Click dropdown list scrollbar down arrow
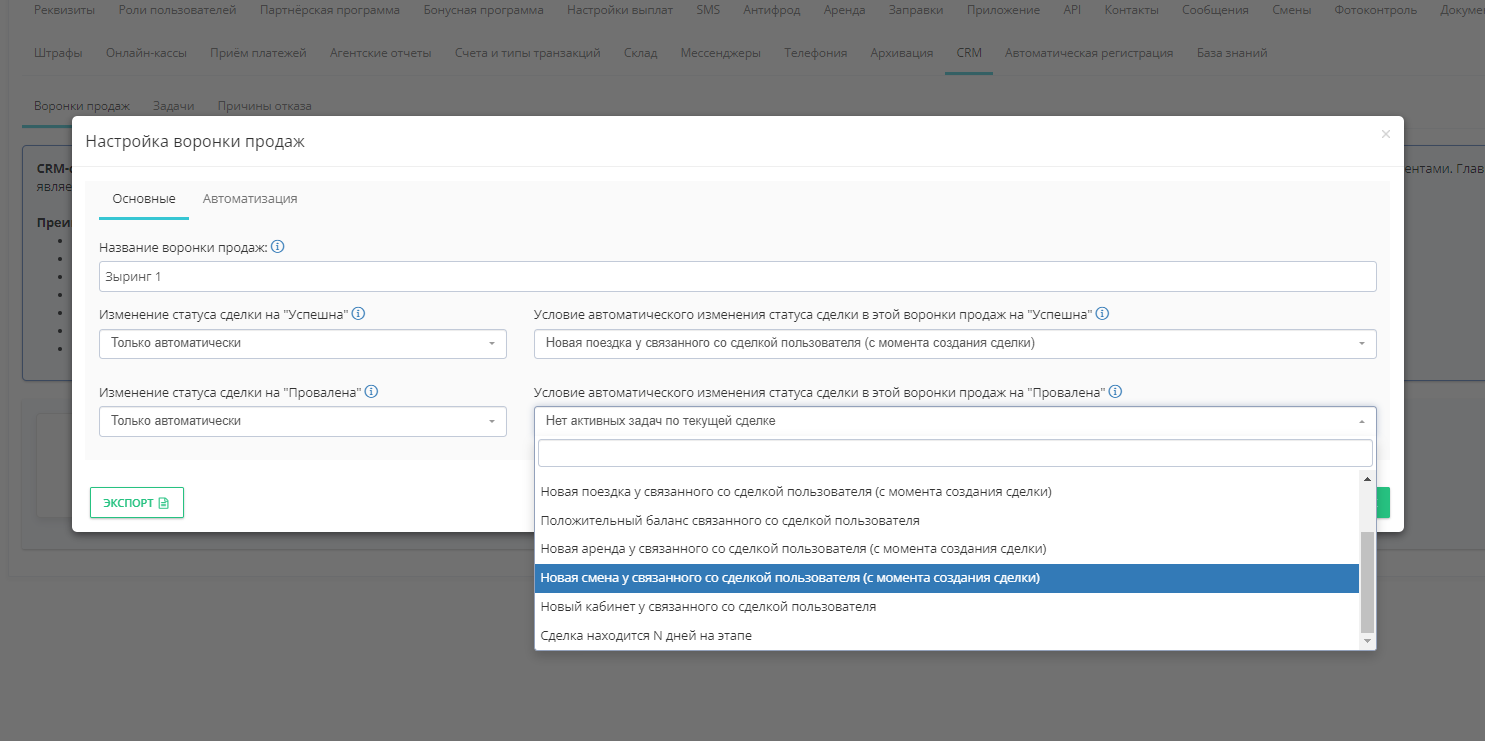Screen dimensions: 1485x741 pos(1368,641)
